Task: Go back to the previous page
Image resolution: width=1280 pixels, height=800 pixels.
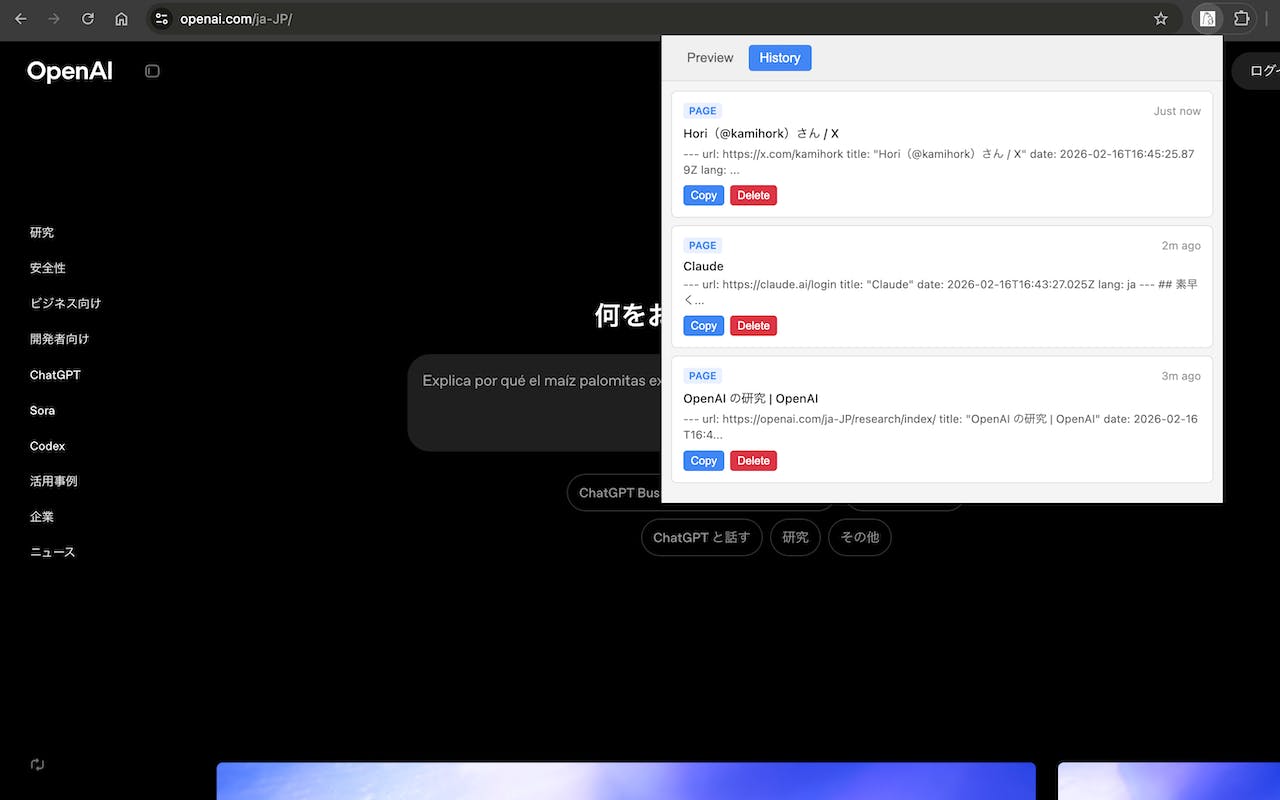Action: coord(21,18)
